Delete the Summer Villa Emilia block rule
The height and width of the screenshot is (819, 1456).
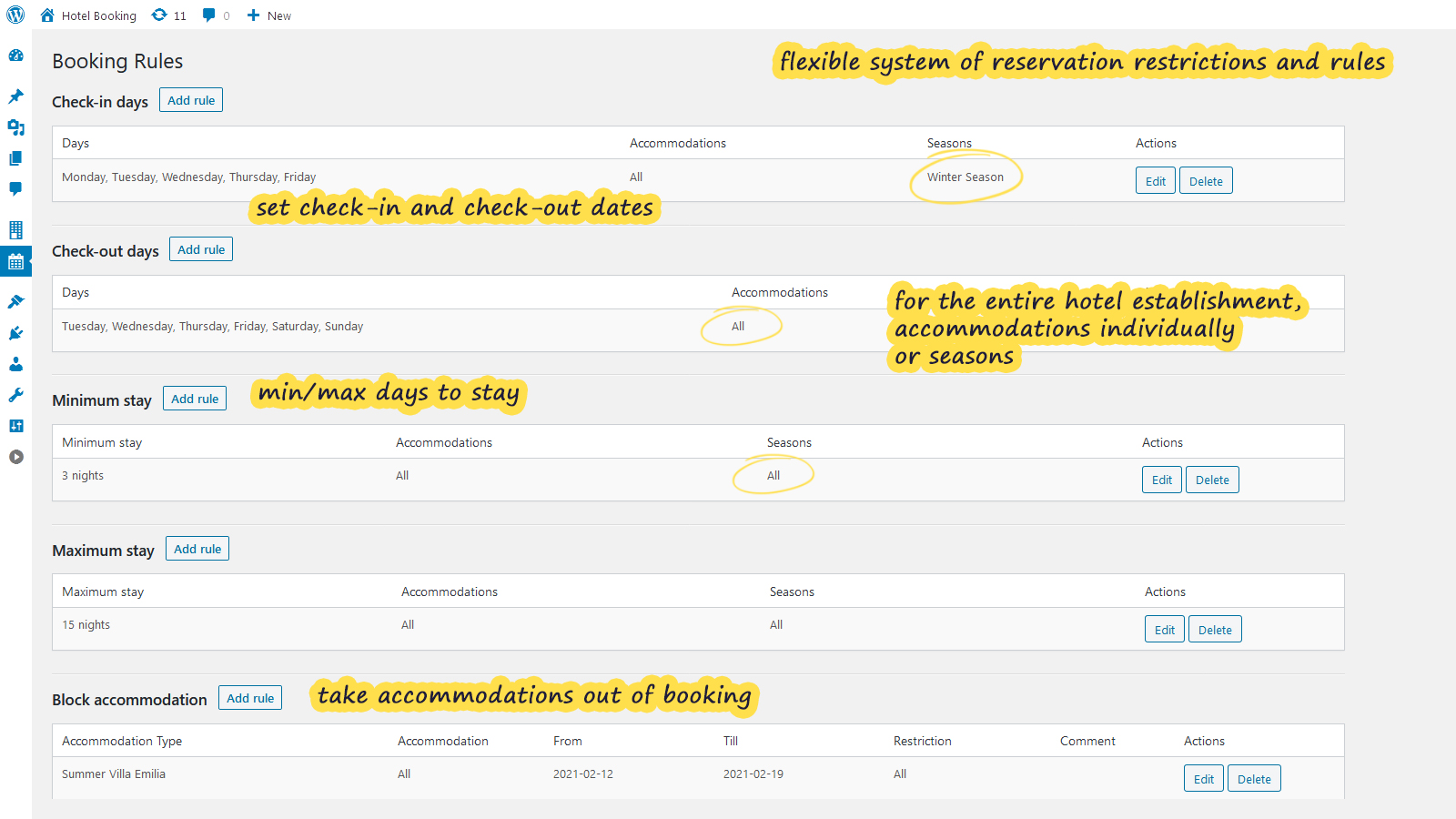coord(1254,778)
